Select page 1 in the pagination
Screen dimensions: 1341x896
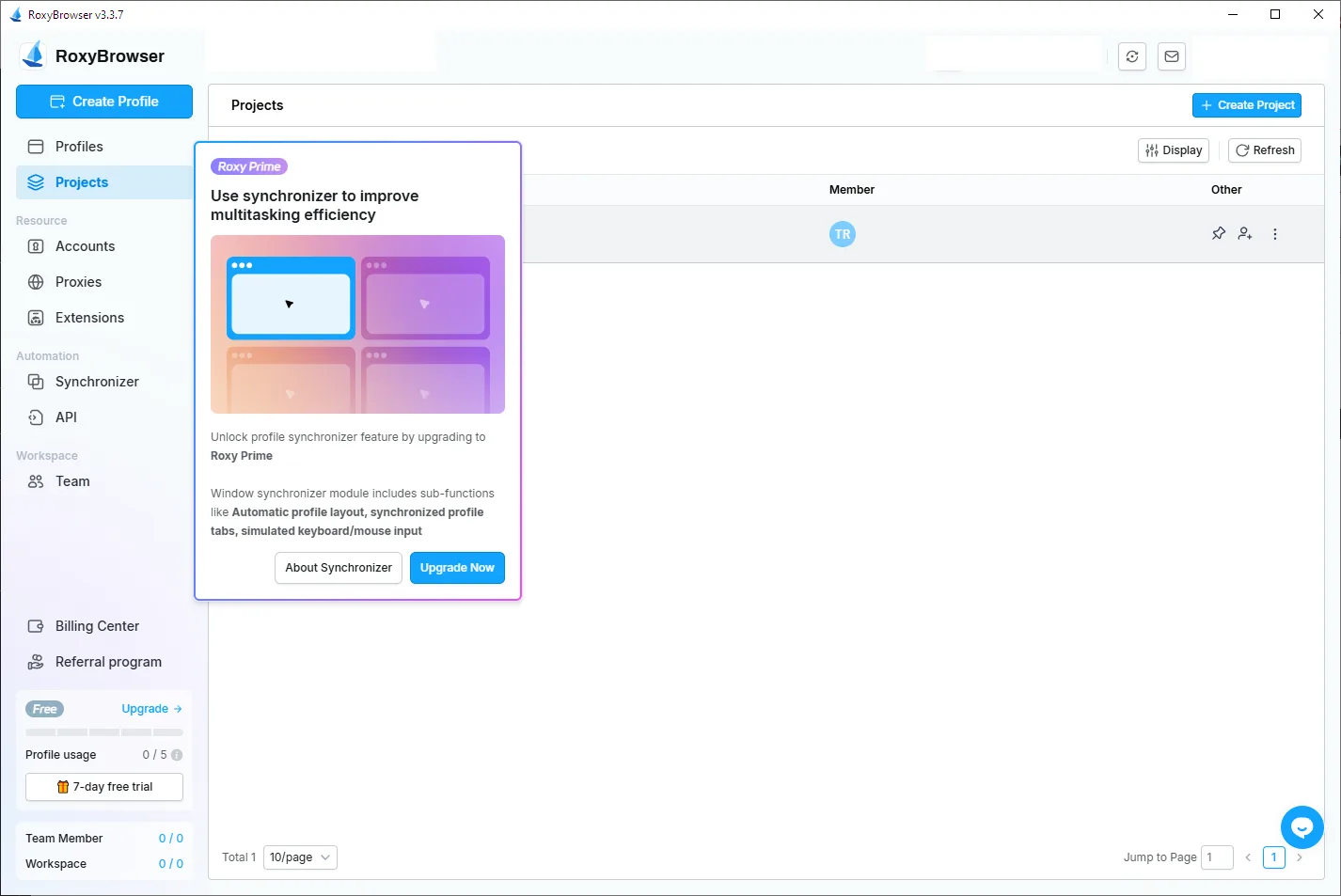[x=1274, y=857]
